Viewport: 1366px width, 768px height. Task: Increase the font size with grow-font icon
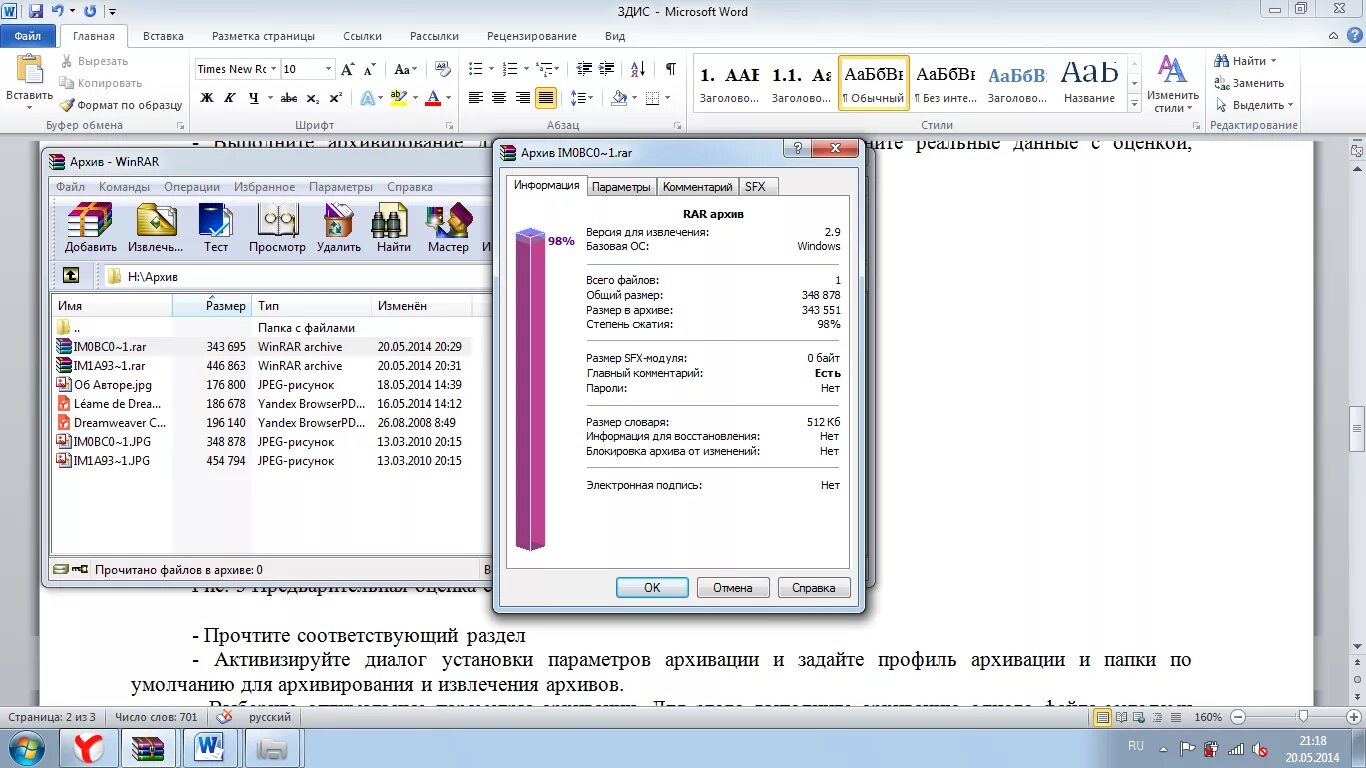click(348, 69)
